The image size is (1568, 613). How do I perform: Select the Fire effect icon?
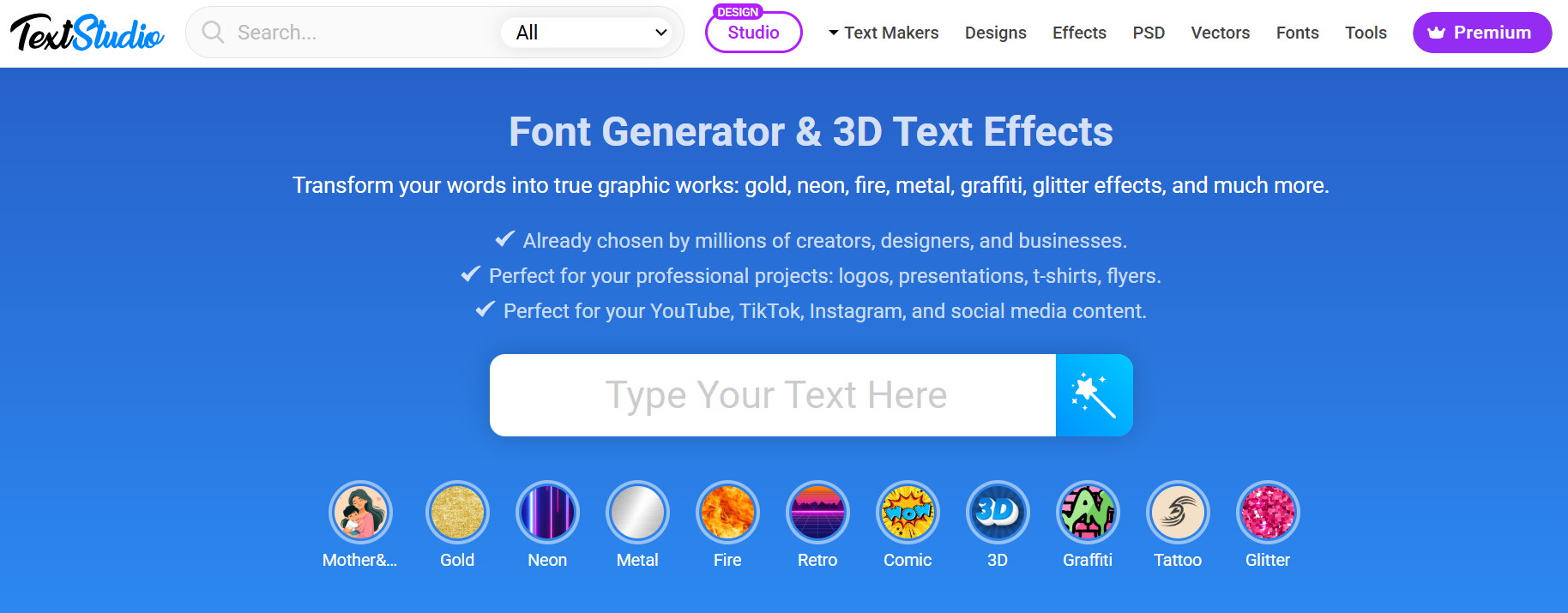727,512
